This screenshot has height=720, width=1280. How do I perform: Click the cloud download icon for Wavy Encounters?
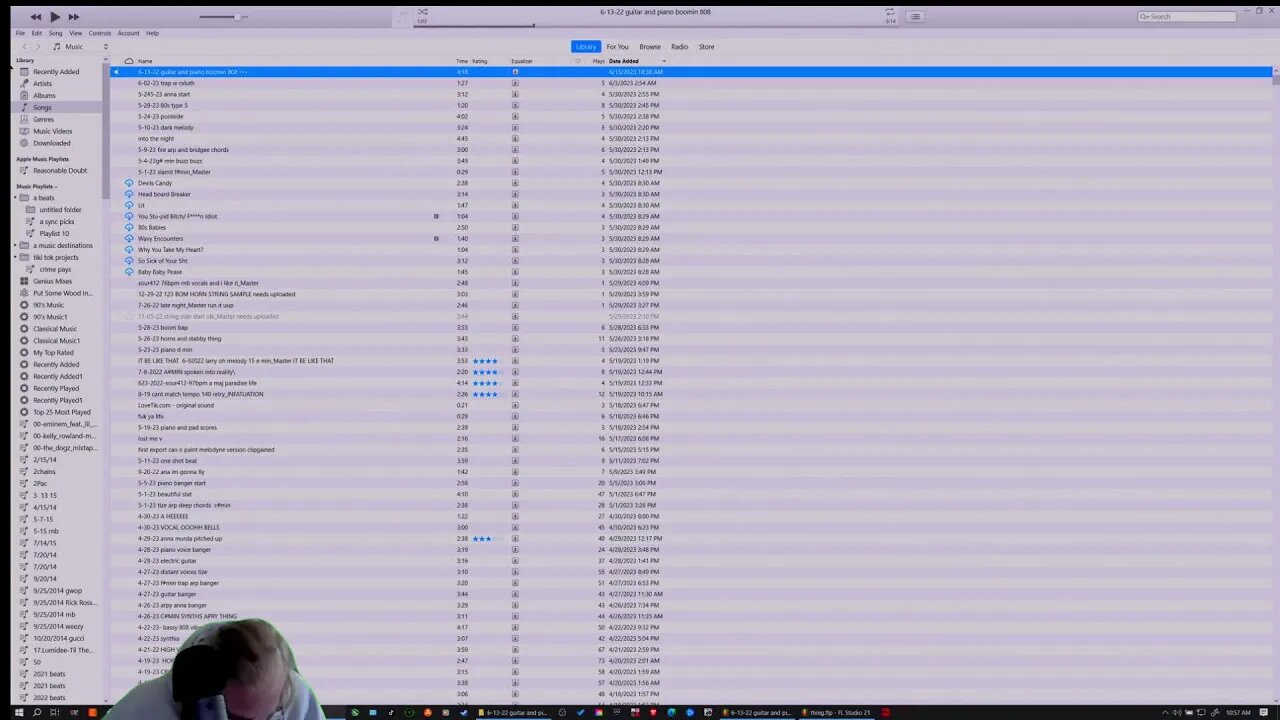coord(129,239)
